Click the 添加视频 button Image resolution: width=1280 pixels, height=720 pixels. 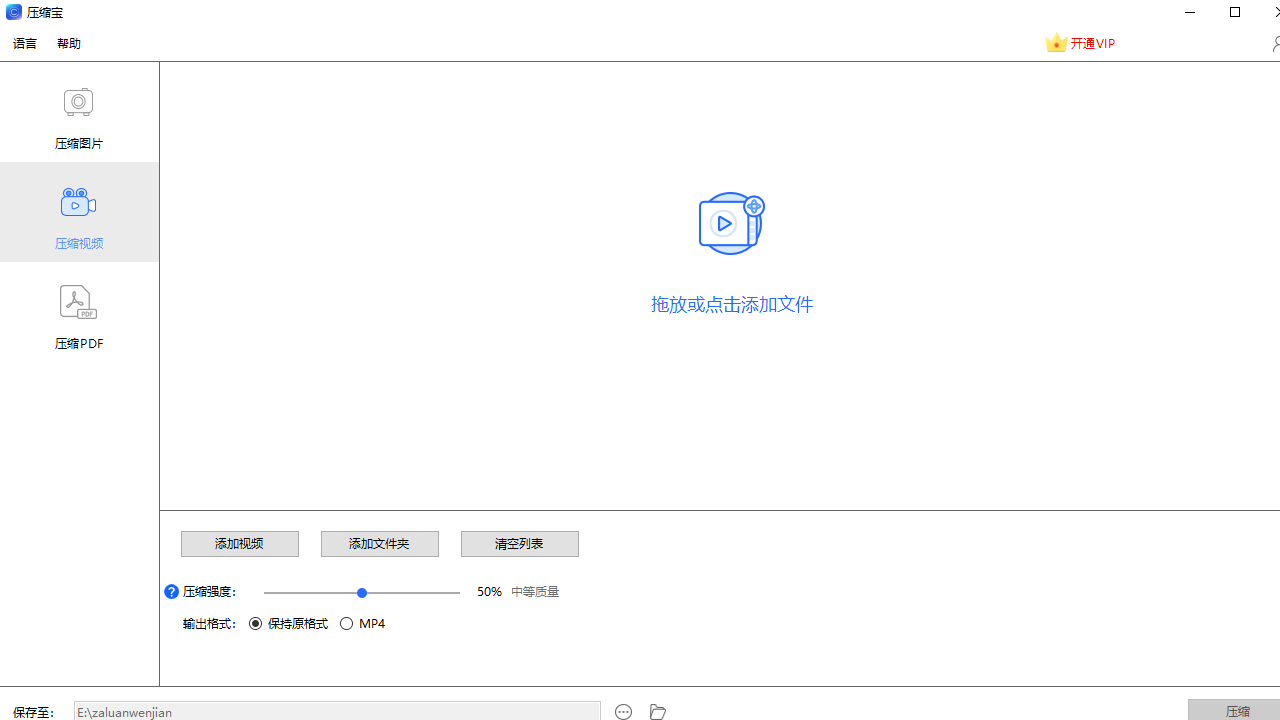239,544
